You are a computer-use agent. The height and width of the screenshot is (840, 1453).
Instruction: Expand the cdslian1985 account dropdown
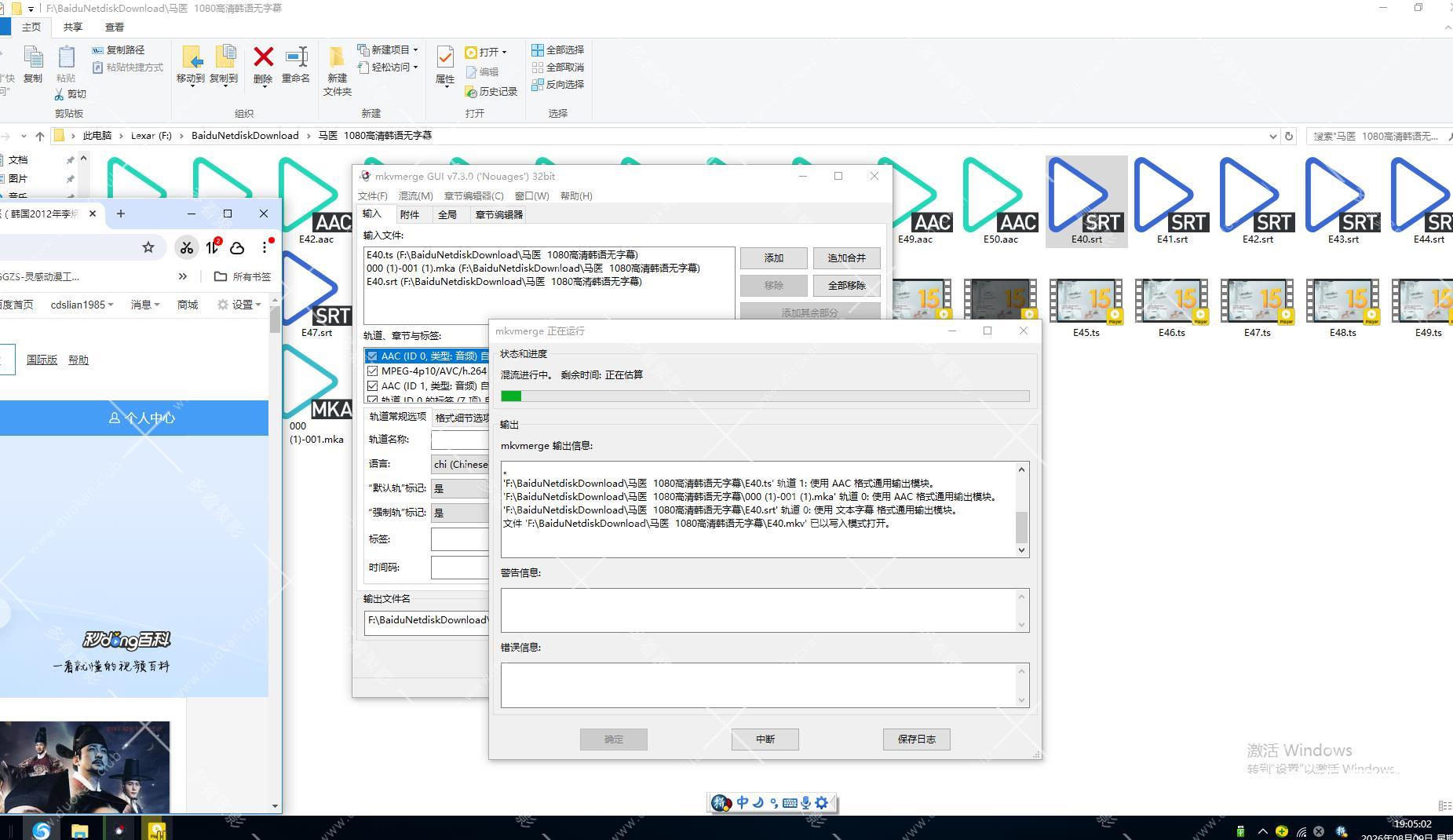(82, 305)
